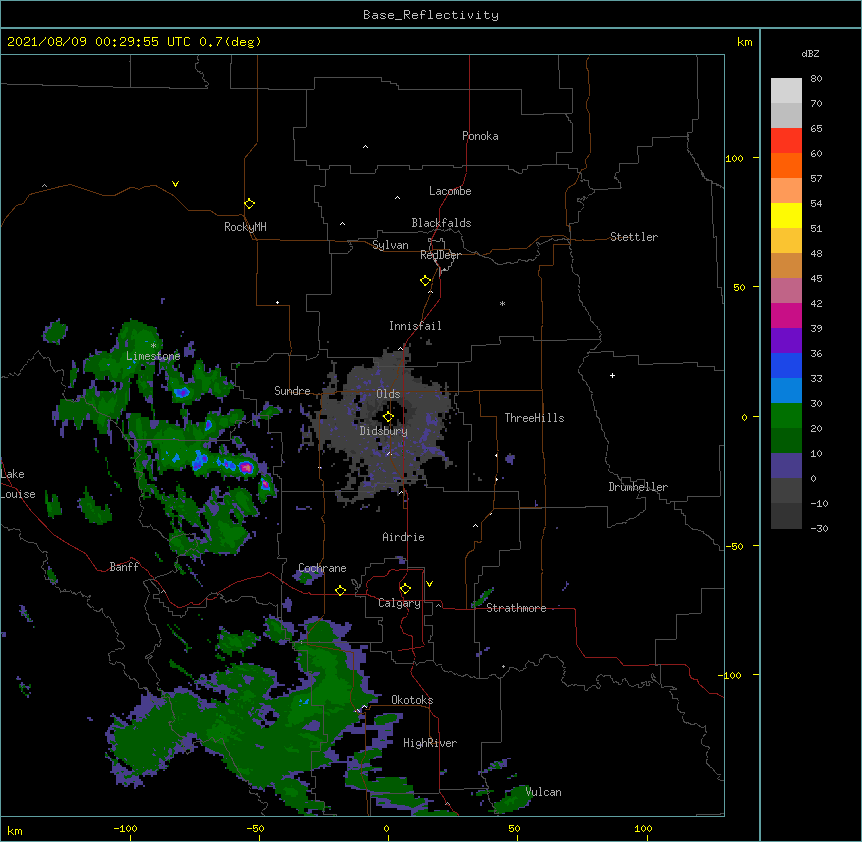
Task: Click the Strathmore city label
Action: (x=516, y=608)
